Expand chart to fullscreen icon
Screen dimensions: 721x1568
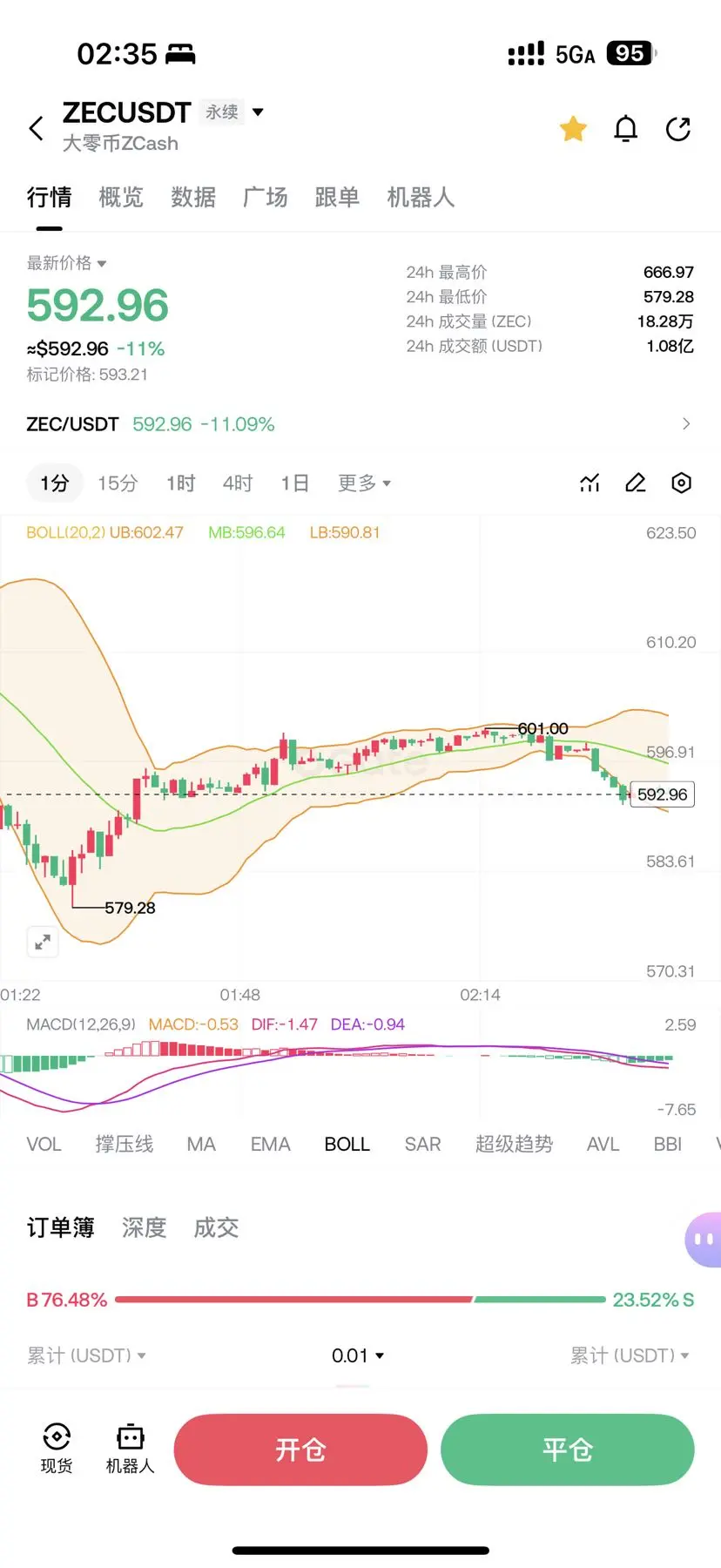click(x=42, y=943)
